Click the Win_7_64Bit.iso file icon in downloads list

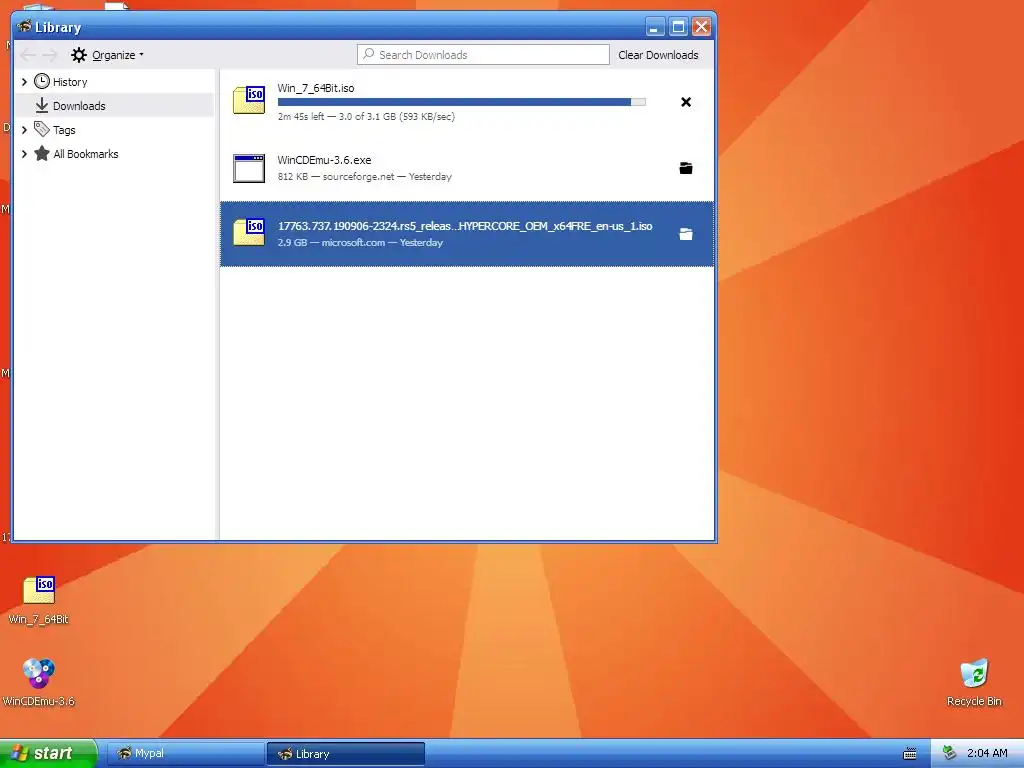click(x=249, y=101)
